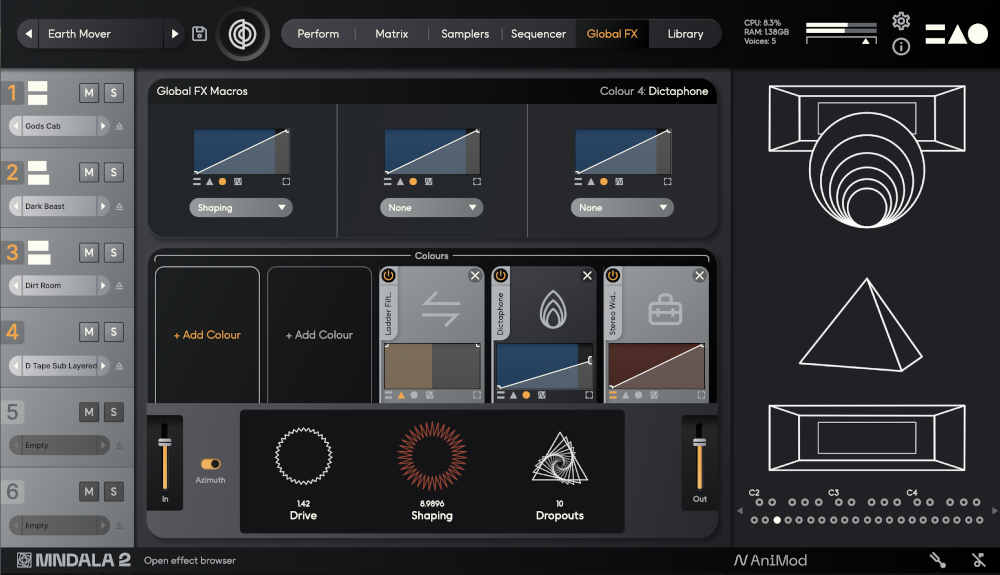Expand the second macro's None dropdown
The height and width of the screenshot is (575, 1000).
[431, 208]
